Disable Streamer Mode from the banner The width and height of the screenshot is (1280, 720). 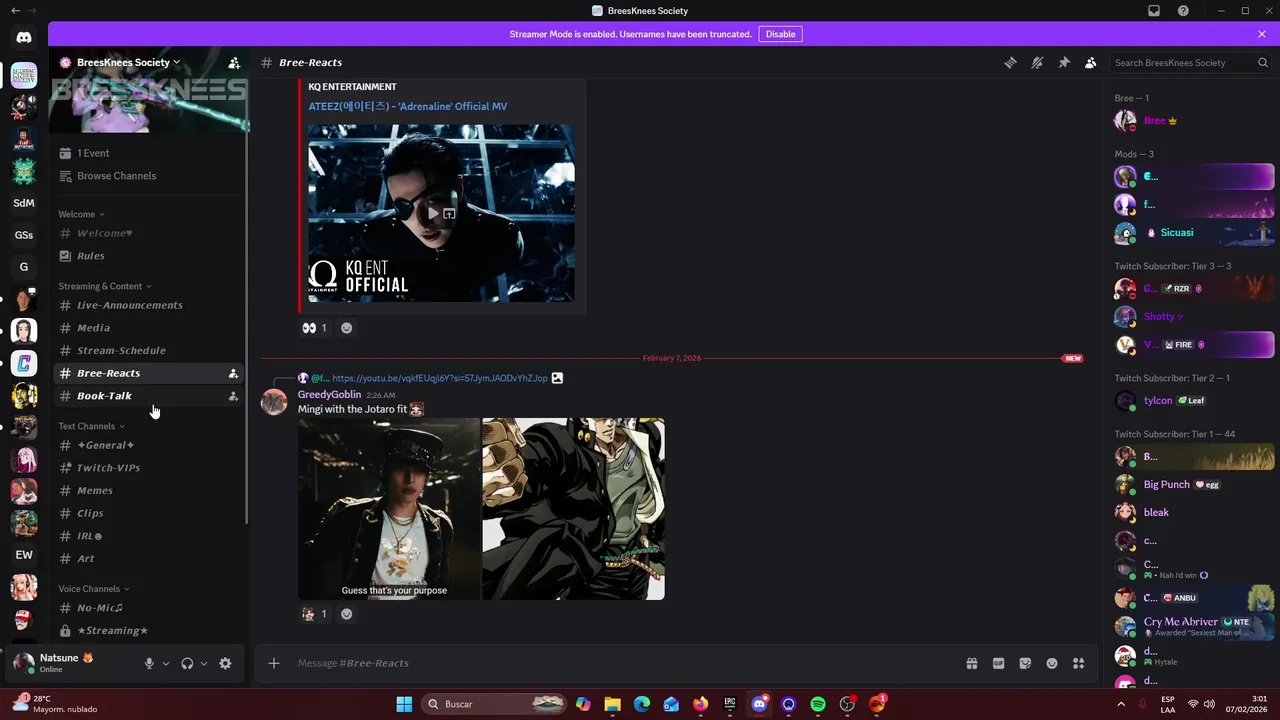pos(780,34)
